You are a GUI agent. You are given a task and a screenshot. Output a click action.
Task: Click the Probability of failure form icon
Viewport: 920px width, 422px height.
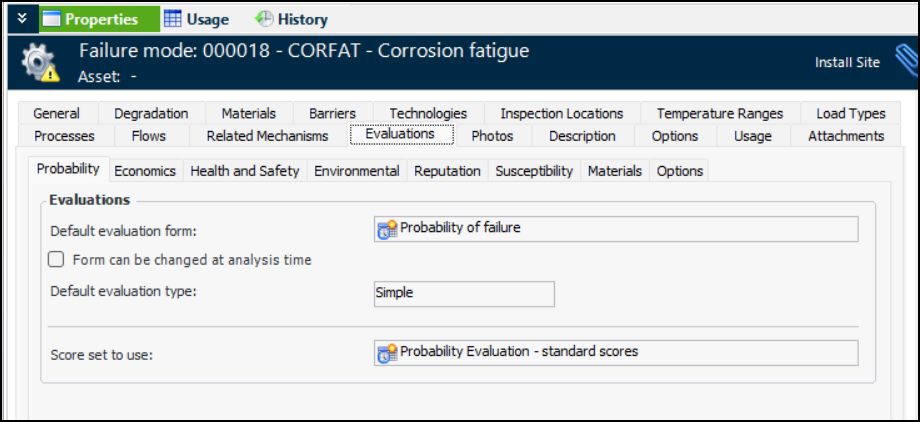click(387, 230)
